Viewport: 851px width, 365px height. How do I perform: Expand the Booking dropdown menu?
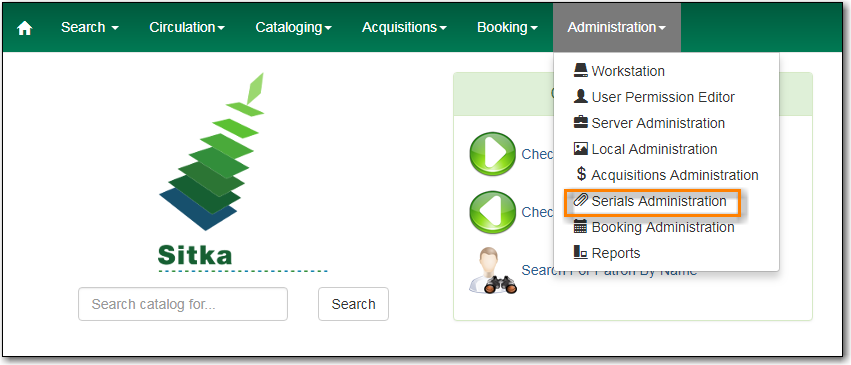tap(507, 27)
